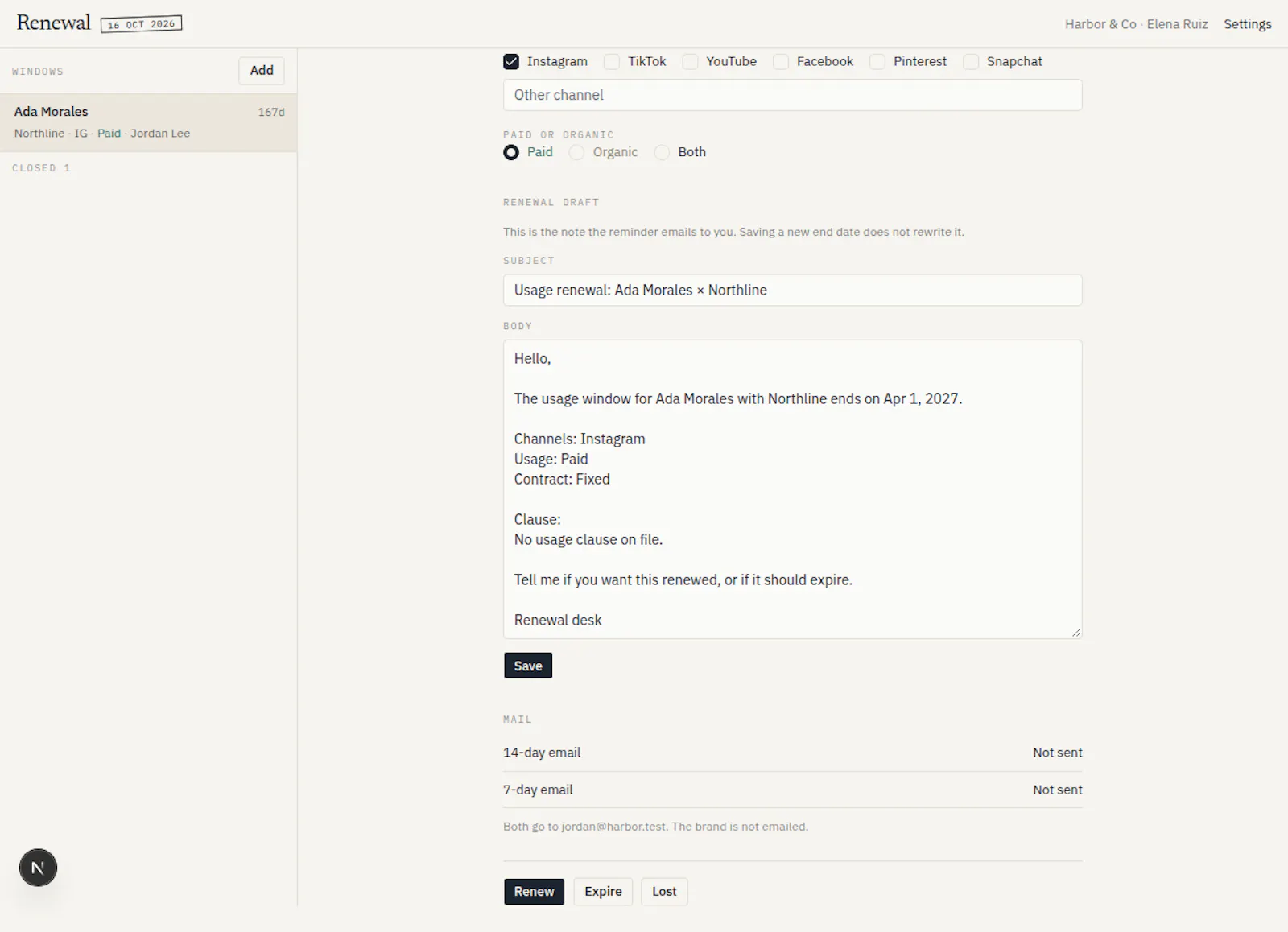This screenshot has width=1288, height=932.
Task: Click the 14-day email row
Action: click(x=792, y=753)
